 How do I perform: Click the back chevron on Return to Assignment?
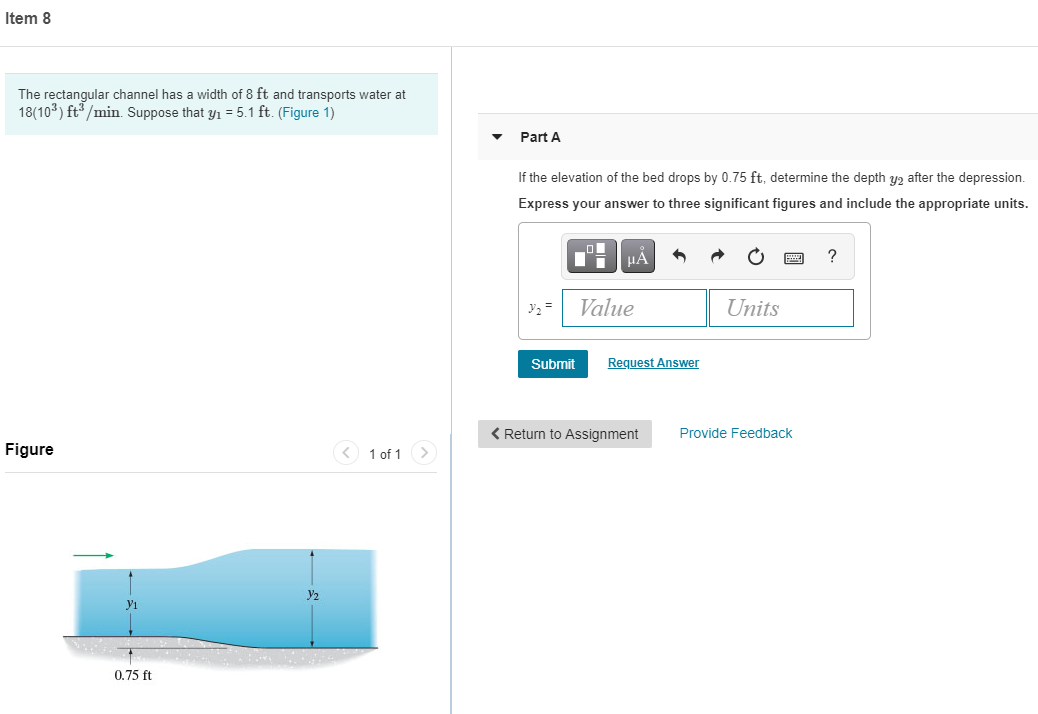(494, 433)
